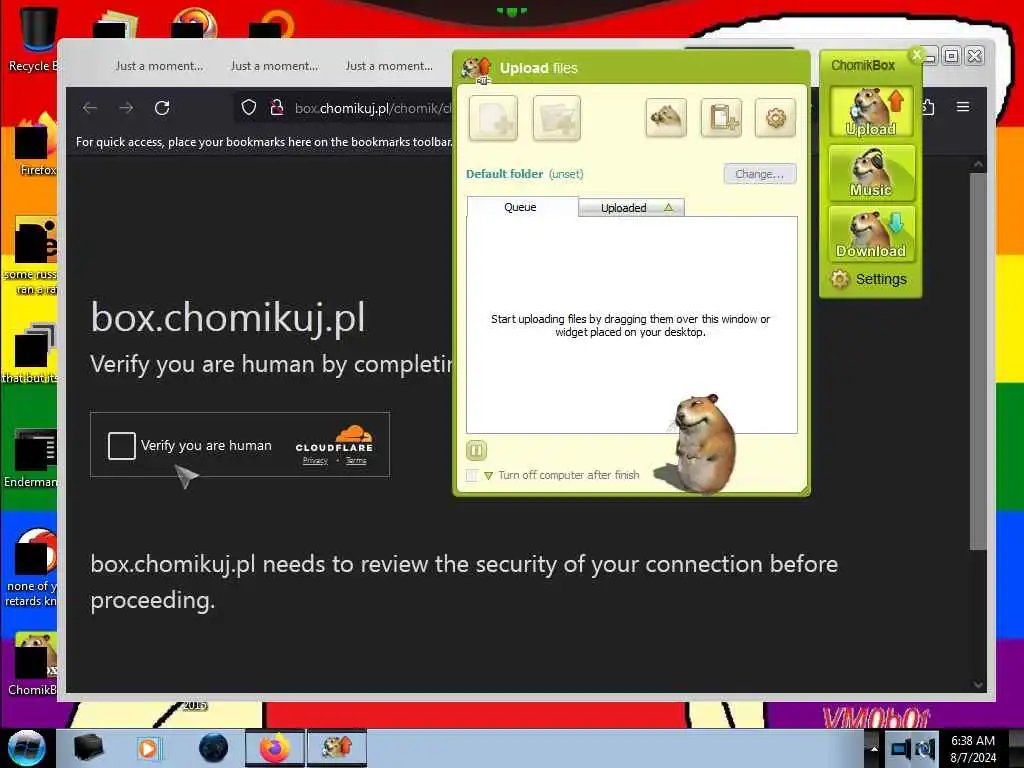This screenshot has height=768, width=1024.
Task: Click the Firefox address bar URL
Action: pyautogui.click(x=373, y=108)
